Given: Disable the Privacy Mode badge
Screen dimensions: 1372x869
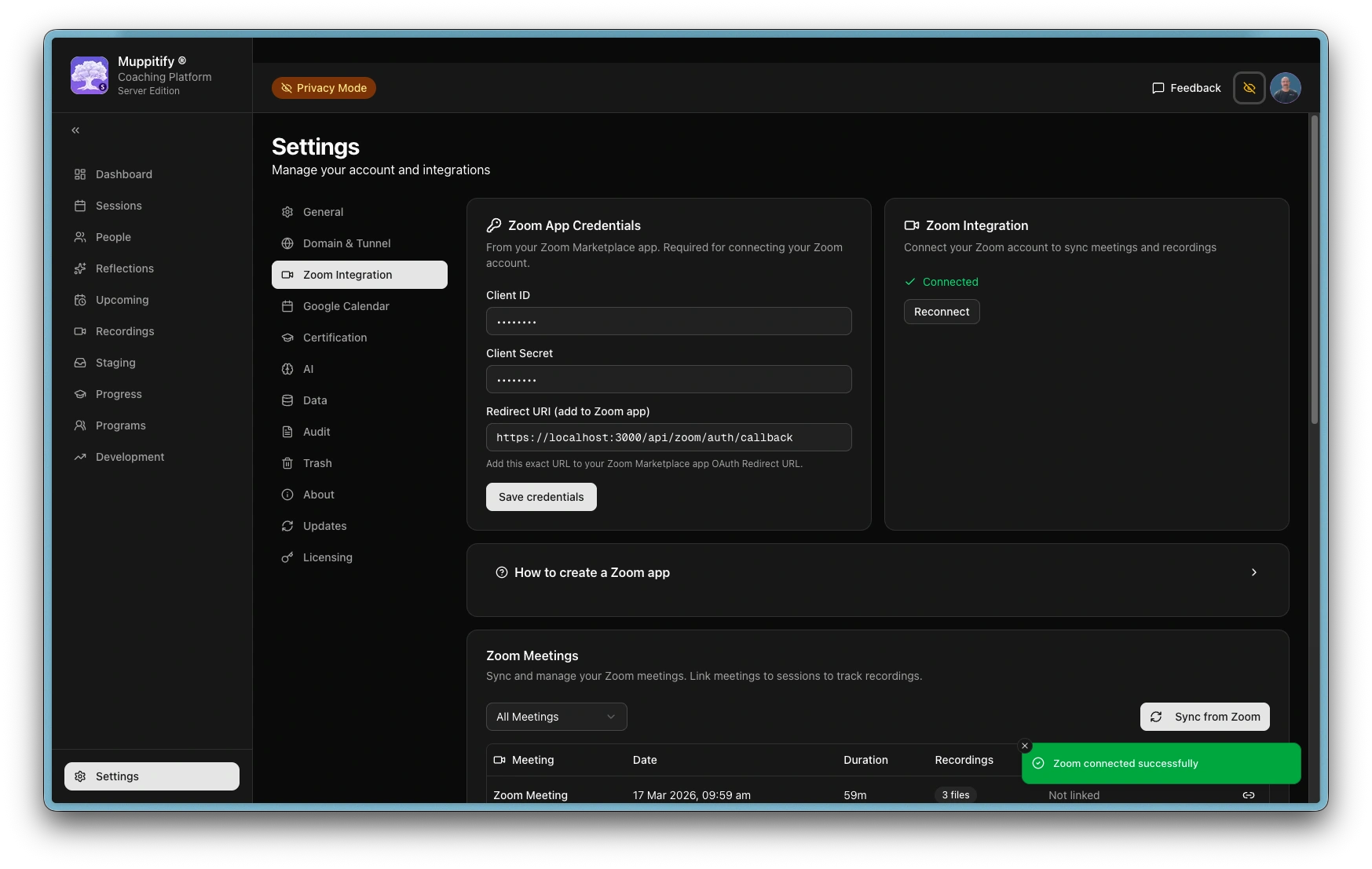Looking at the screenshot, I should click(x=324, y=88).
